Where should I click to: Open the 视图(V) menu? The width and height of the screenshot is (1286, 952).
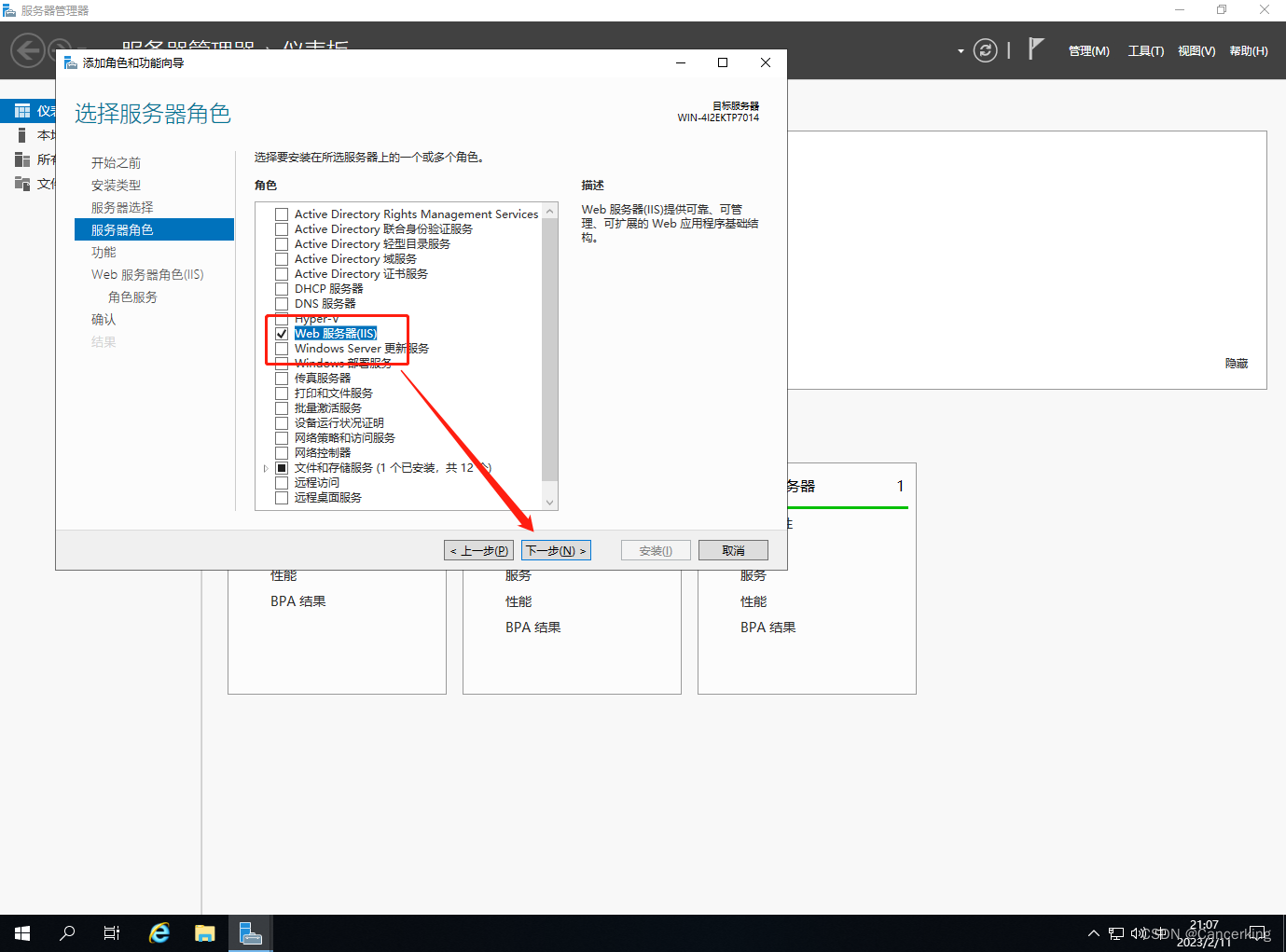point(1196,51)
